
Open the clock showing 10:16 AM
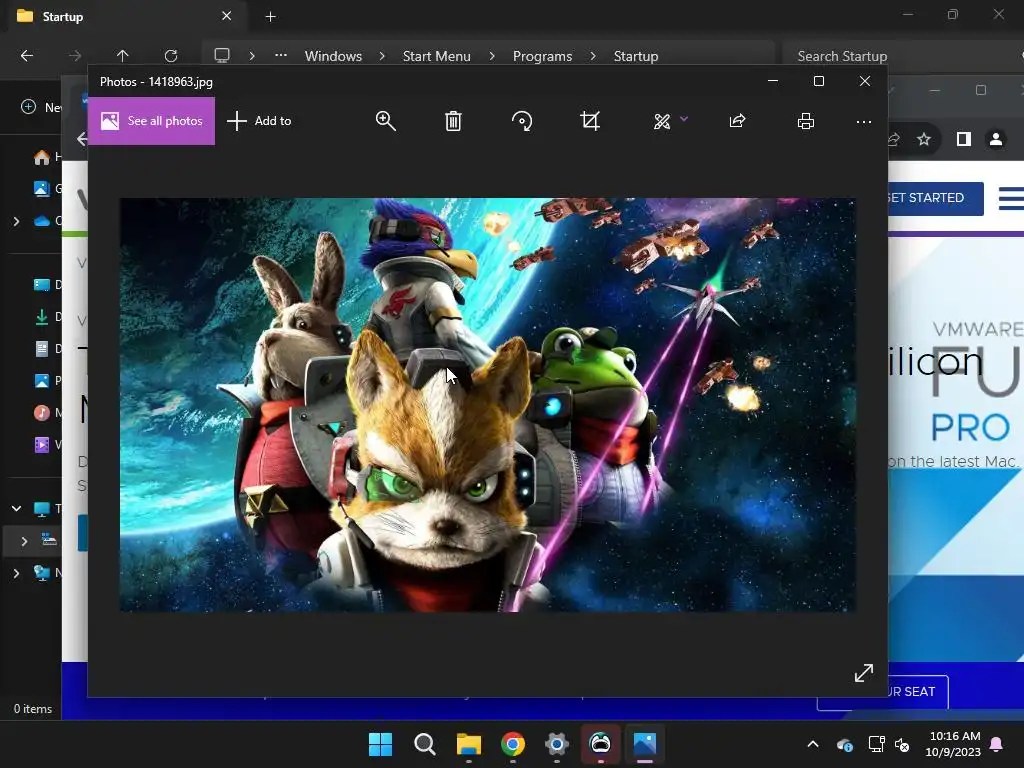pos(953,744)
